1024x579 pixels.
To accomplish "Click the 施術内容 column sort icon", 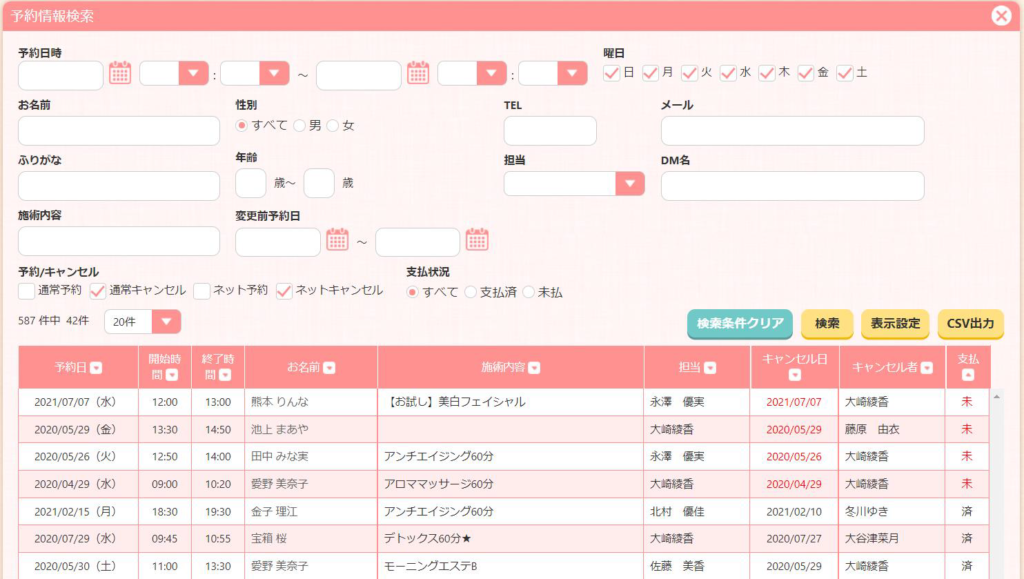I will pos(534,368).
